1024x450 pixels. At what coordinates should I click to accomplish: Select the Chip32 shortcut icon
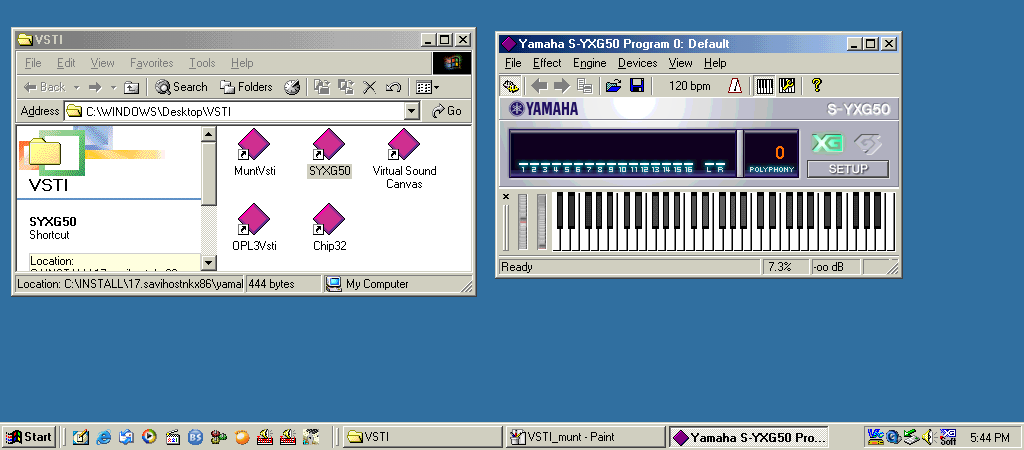pos(329,227)
